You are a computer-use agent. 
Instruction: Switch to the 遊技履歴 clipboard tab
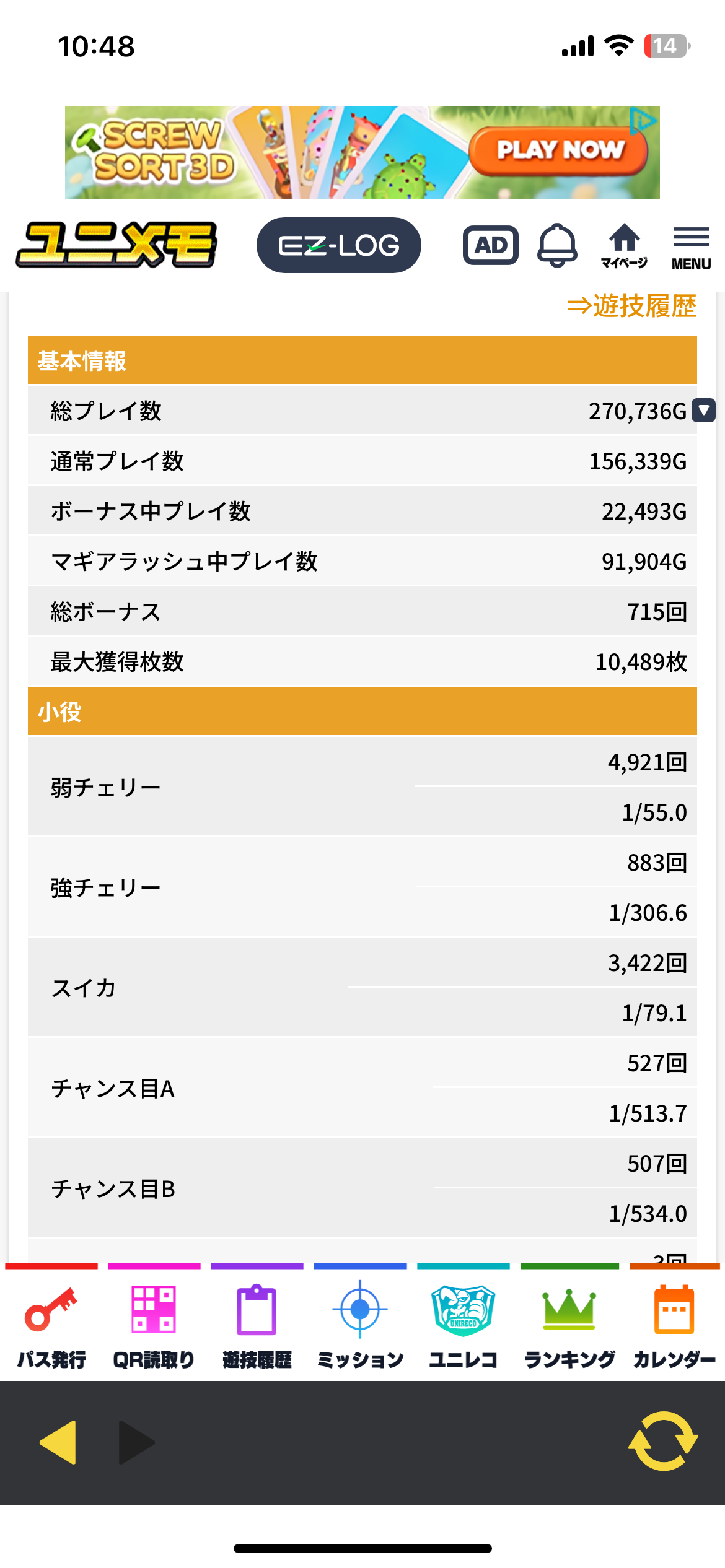(x=257, y=1323)
